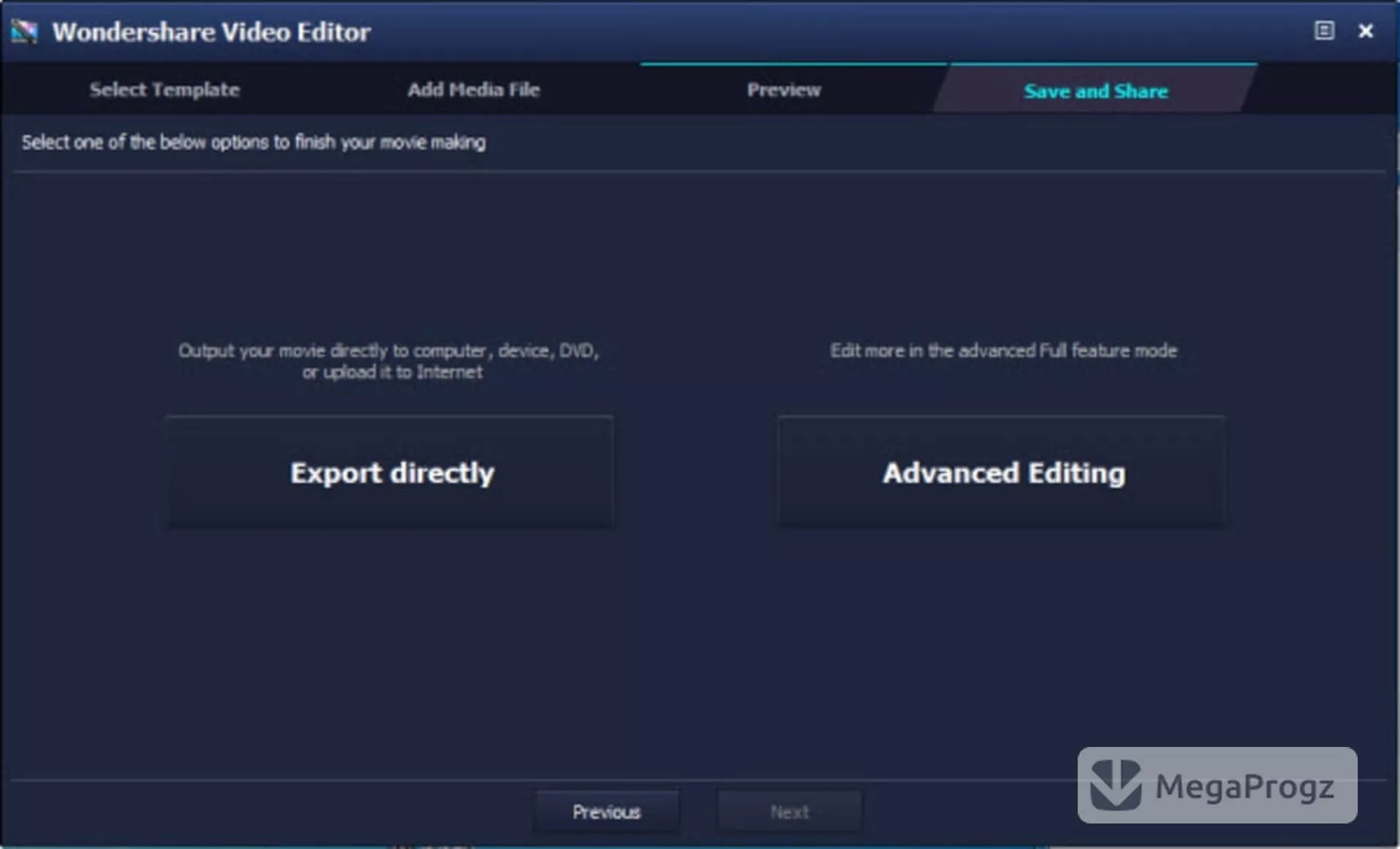
Task: Click the Export directly button
Action: (x=389, y=472)
